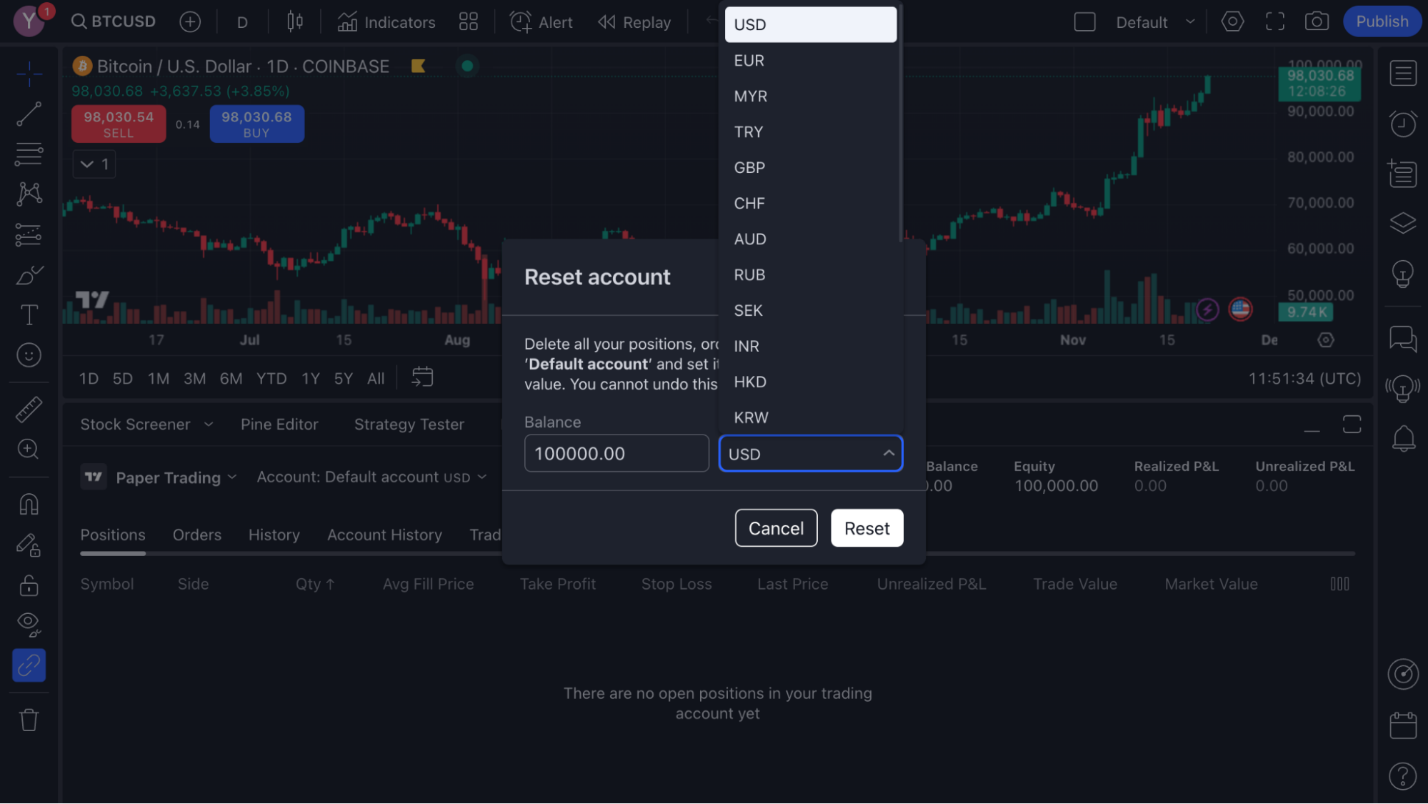Open the help center question icon
The height and width of the screenshot is (804, 1428).
[x=1403, y=775]
